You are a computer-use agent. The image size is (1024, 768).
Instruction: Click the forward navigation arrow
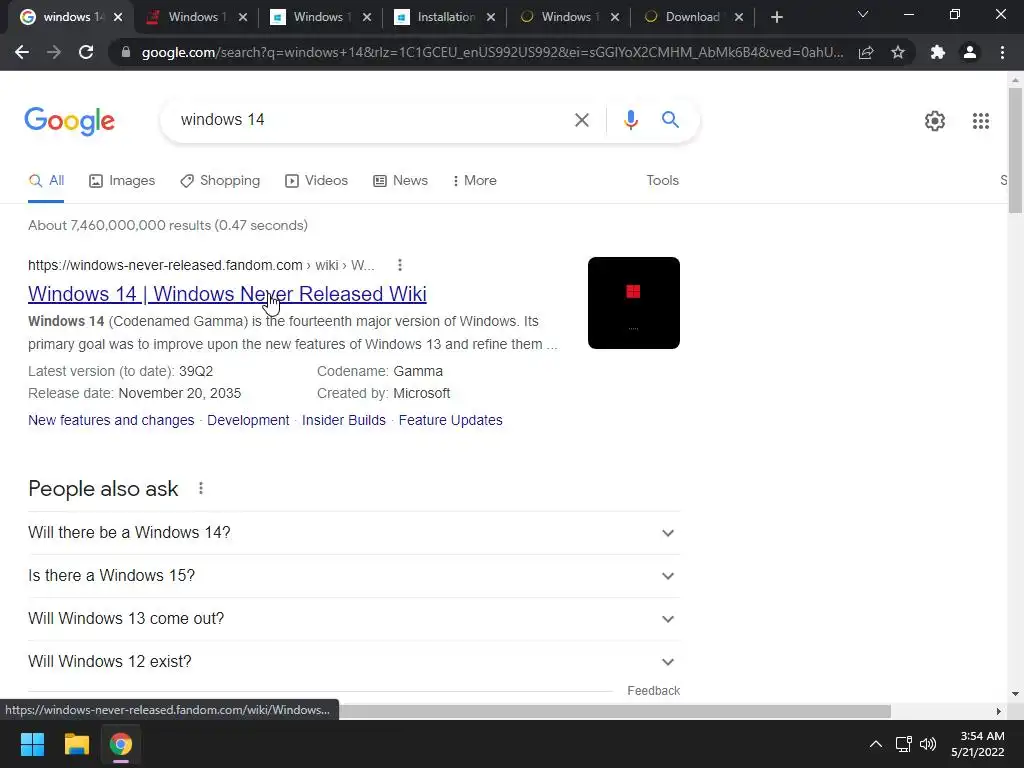[54, 52]
